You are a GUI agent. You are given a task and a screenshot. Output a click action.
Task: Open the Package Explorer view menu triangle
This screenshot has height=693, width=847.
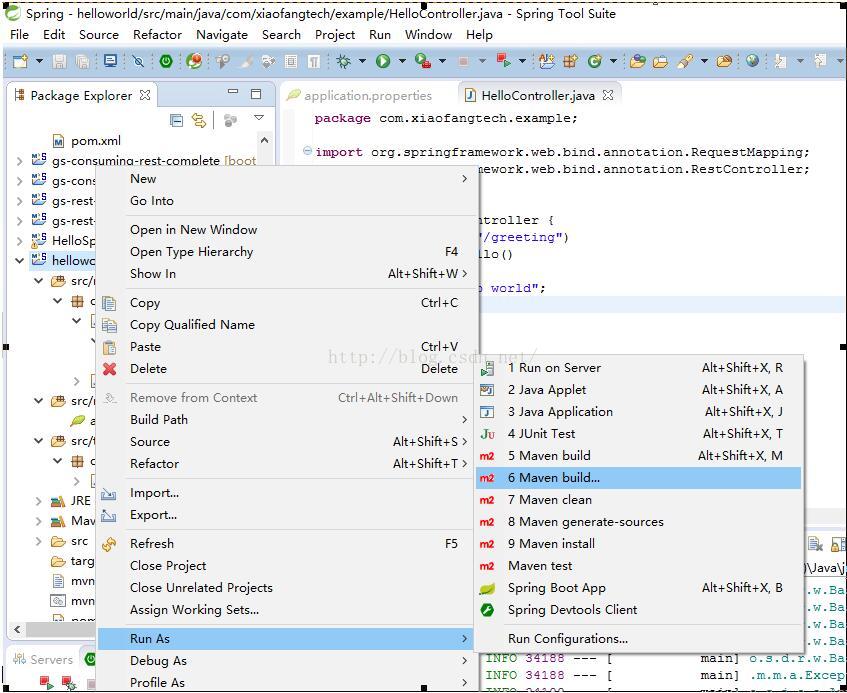pyautogui.click(x=259, y=118)
